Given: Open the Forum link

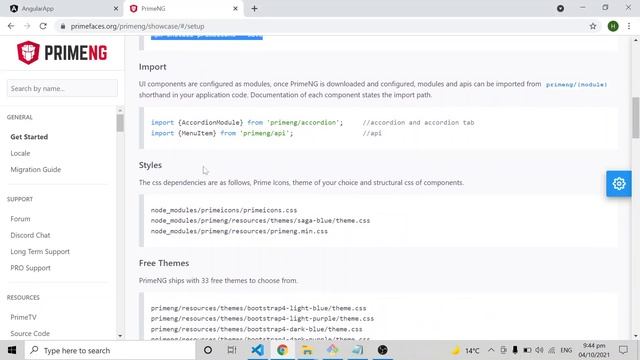Looking at the screenshot, I should coord(20,219).
